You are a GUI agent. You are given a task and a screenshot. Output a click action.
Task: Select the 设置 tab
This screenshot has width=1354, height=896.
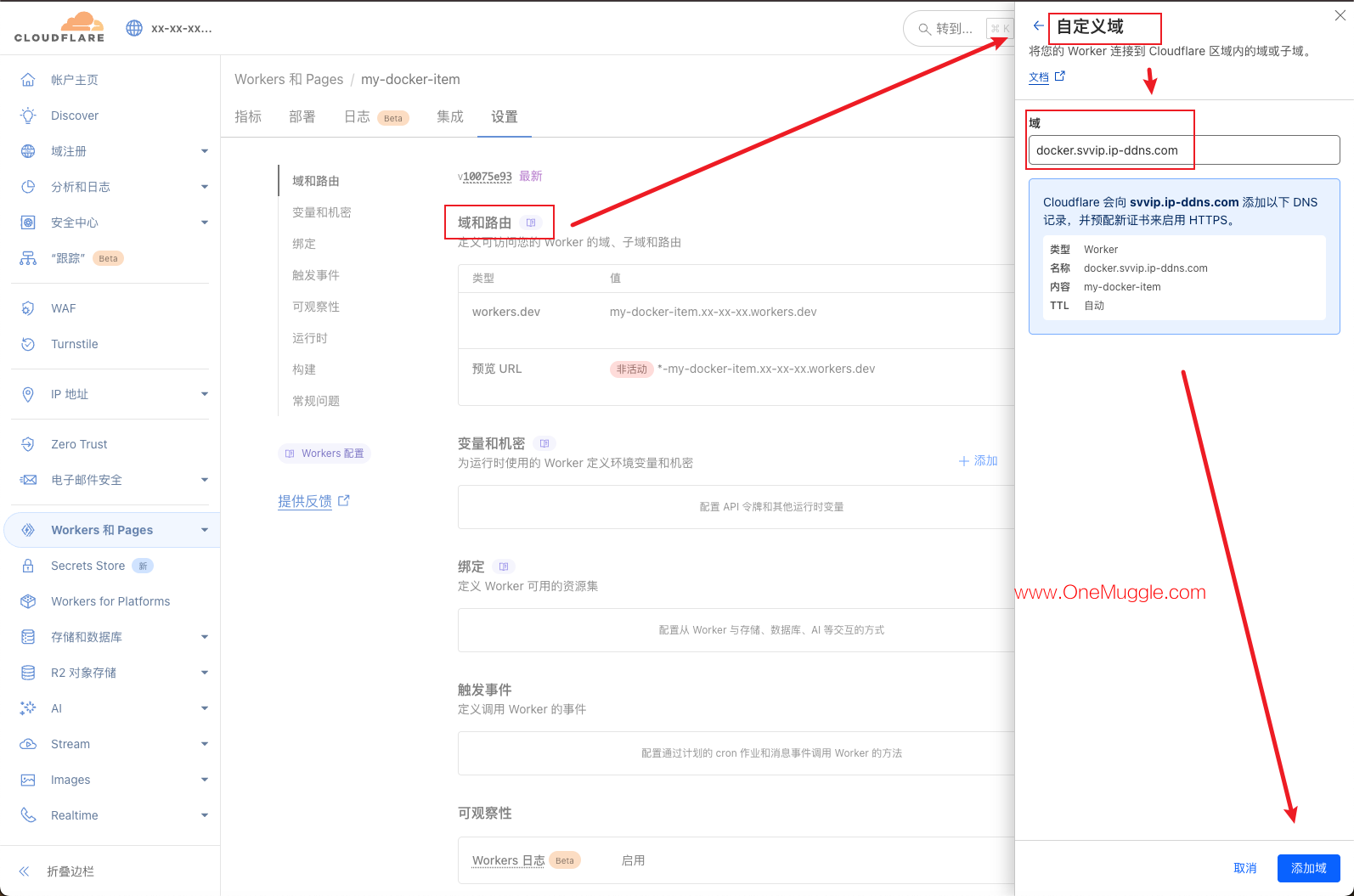point(505,117)
